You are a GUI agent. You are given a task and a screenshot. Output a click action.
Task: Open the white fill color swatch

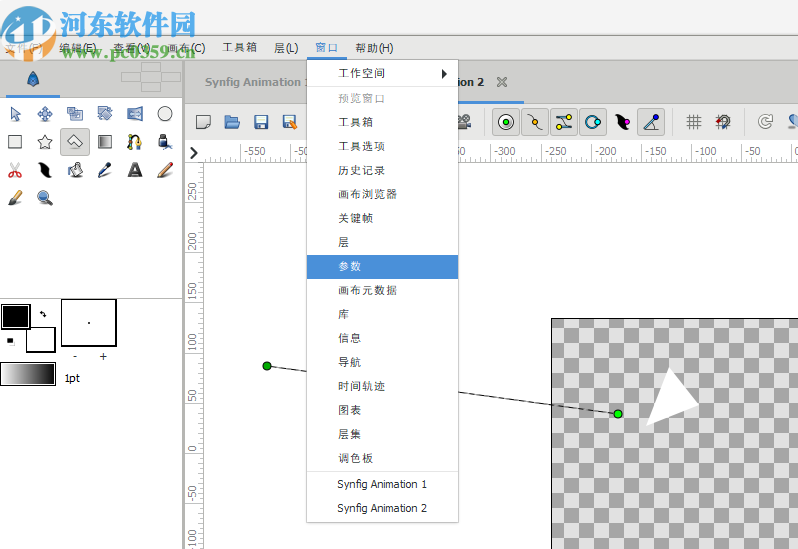click(41, 340)
